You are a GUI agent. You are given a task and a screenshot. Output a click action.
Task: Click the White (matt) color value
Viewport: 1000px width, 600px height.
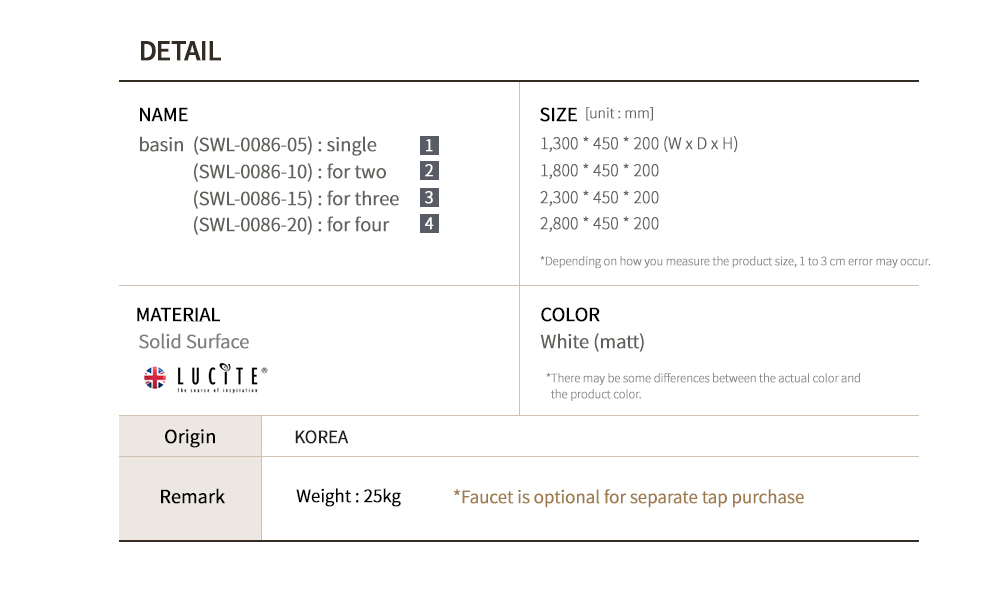click(592, 342)
